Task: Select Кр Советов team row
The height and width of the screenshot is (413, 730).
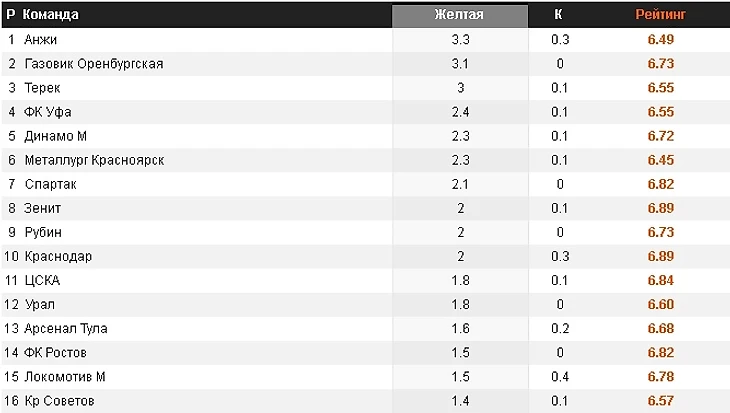Action: click(59, 400)
